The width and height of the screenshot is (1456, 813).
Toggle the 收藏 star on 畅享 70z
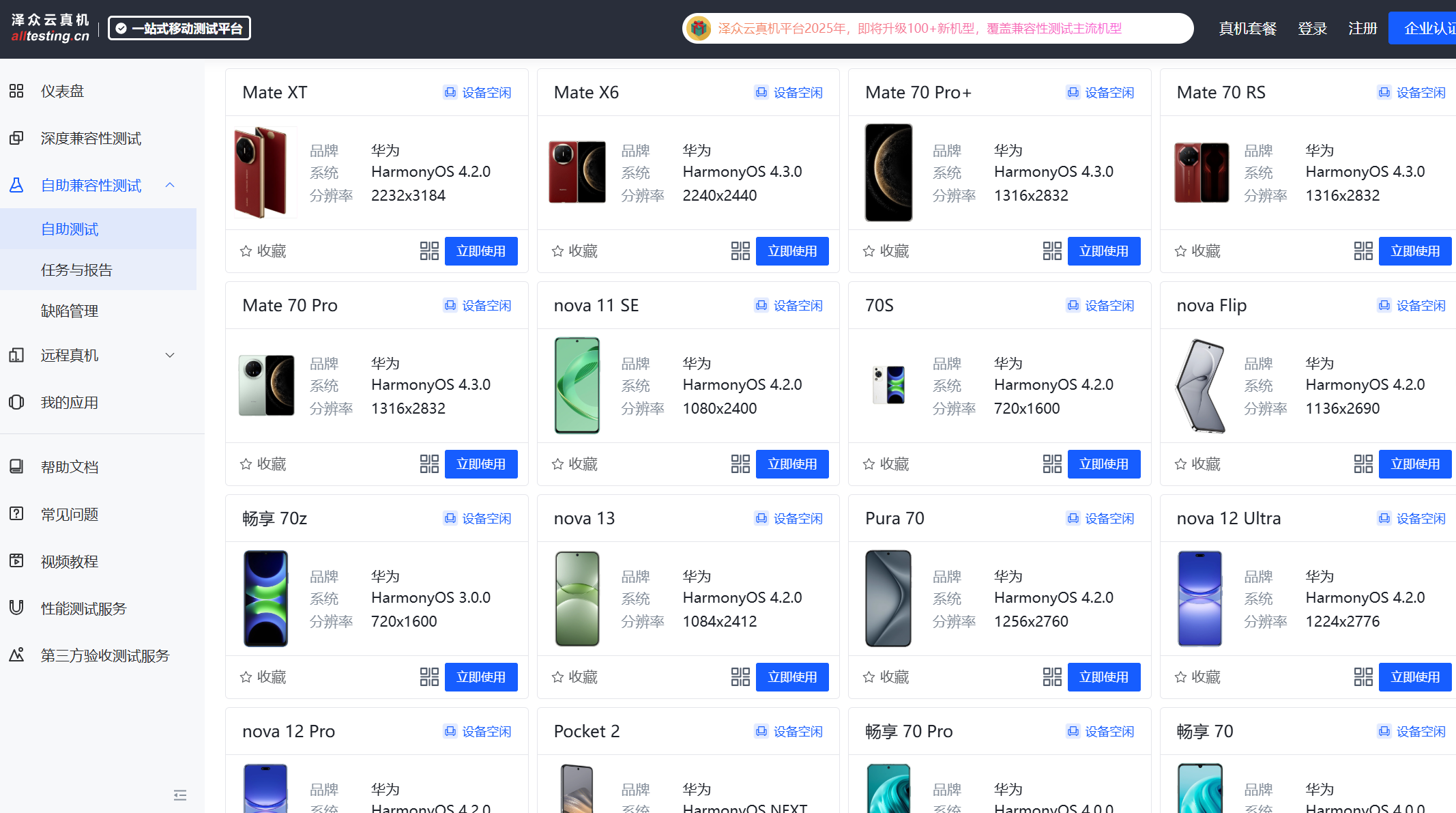pos(246,677)
